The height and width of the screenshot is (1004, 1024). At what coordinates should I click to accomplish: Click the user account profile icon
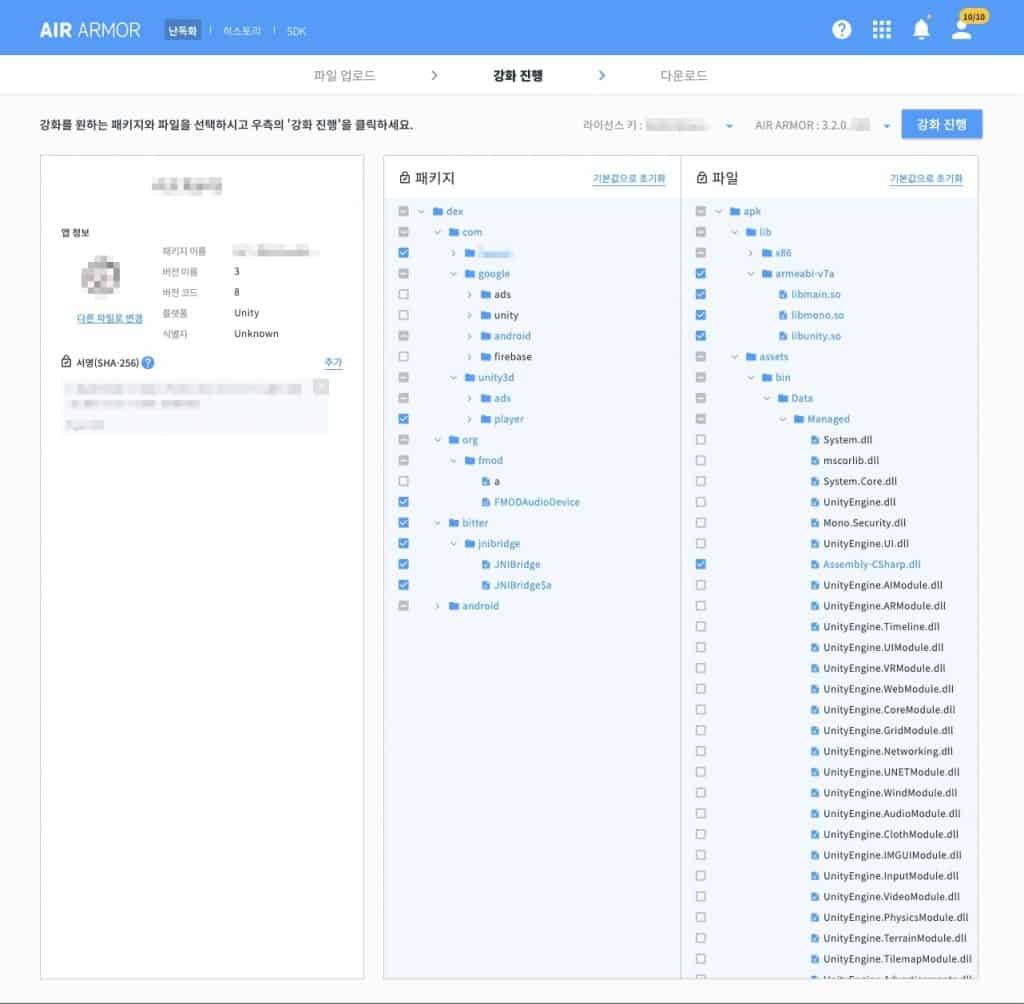tap(961, 30)
